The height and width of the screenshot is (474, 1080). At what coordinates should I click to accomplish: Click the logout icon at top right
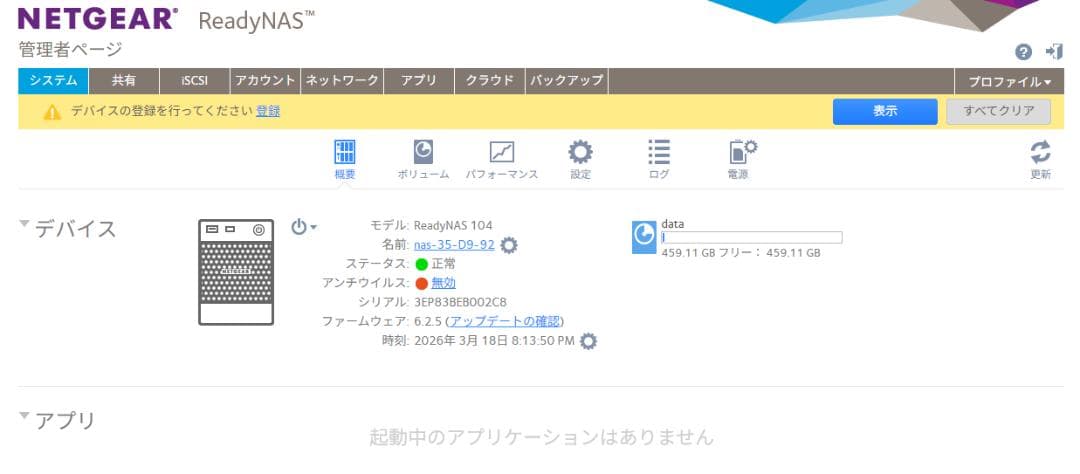coord(1054,52)
